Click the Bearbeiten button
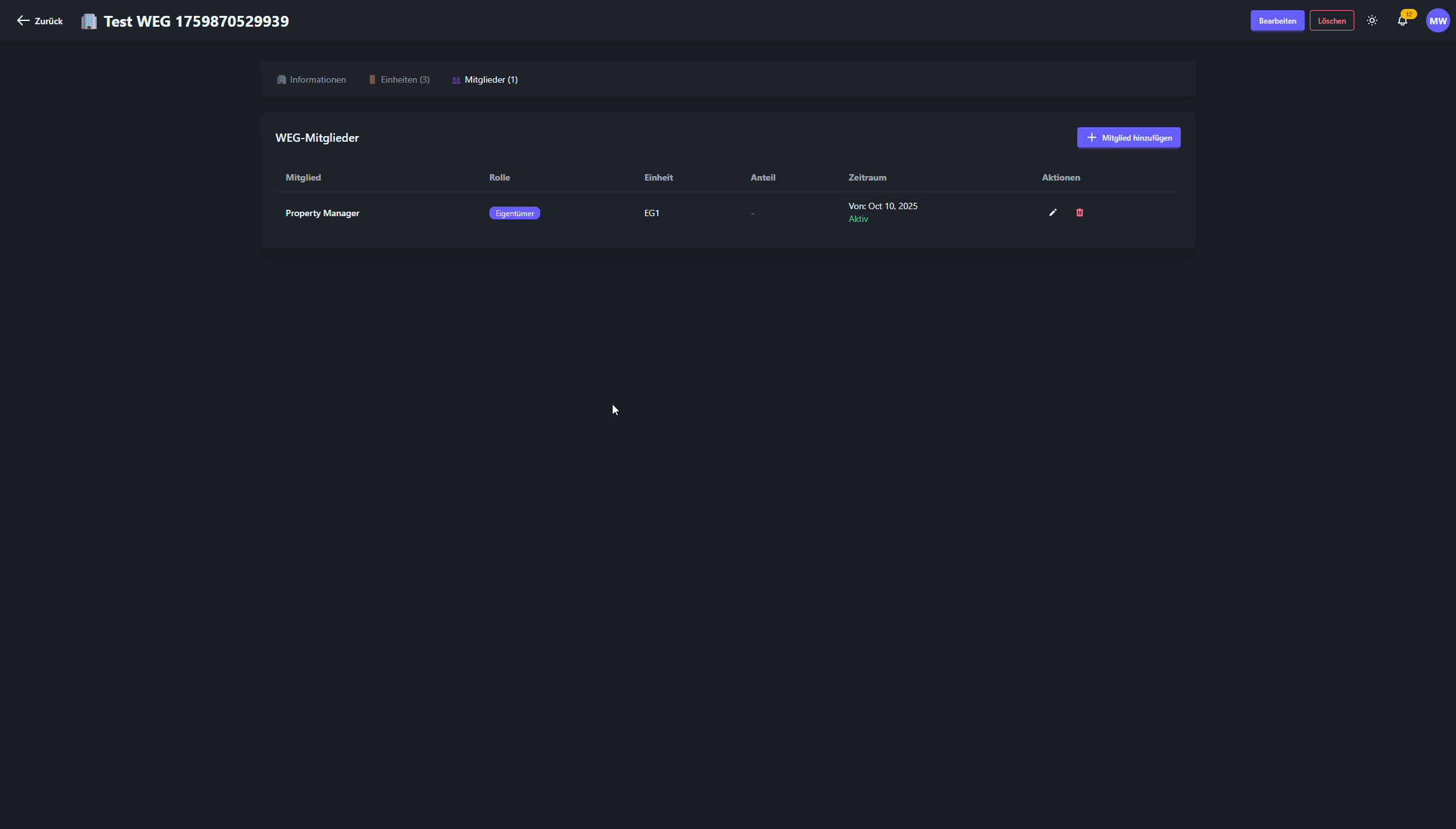1456x829 pixels. pos(1277,21)
